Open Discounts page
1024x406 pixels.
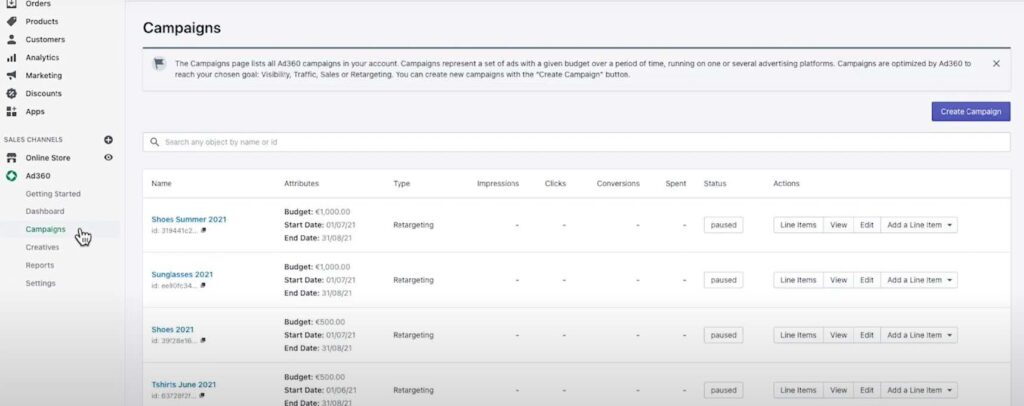[44, 93]
